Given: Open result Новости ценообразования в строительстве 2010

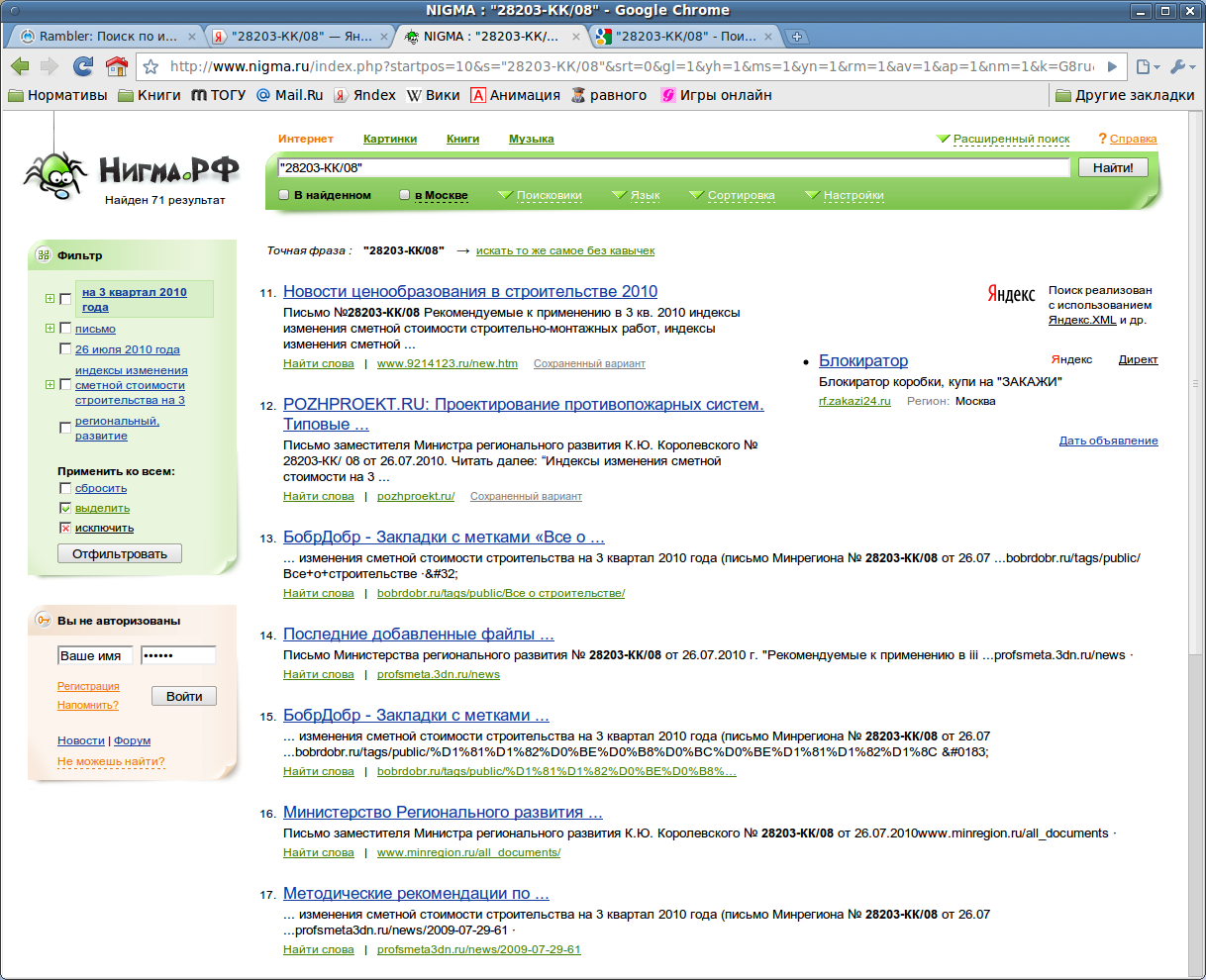Looking at the screenshot, I should 470,291.
